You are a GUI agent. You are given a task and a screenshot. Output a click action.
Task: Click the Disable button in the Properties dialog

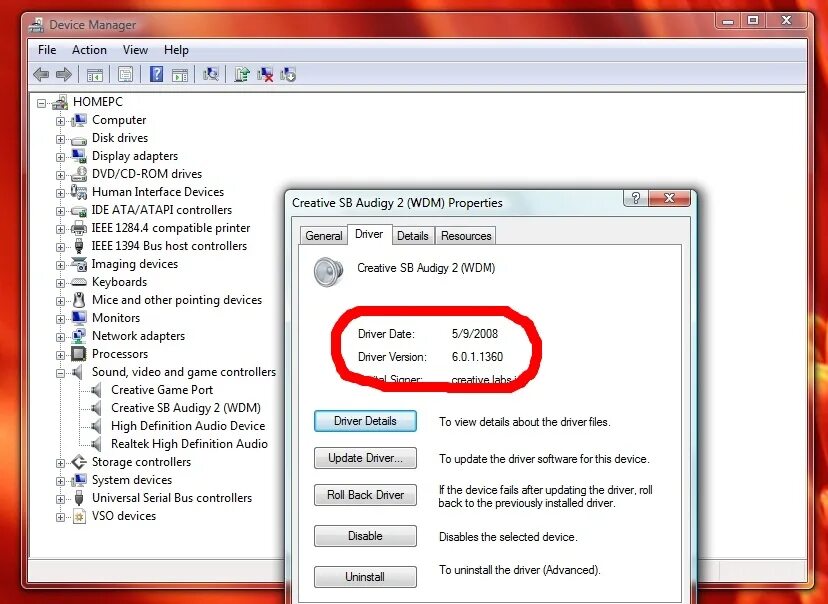(x=365, y=536)
